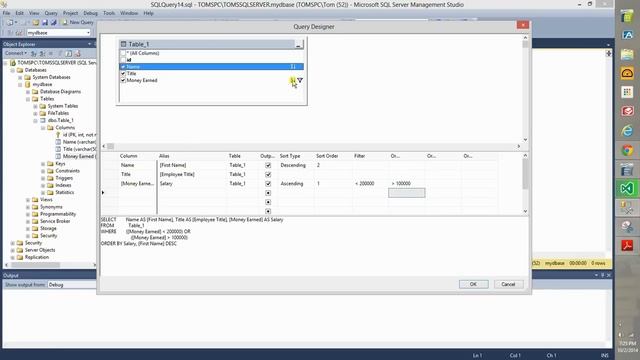Screen dimensions: 640x360
Task: Uncheck the Name column checkbox in Table_1
Action: click(x=123, y=67)
